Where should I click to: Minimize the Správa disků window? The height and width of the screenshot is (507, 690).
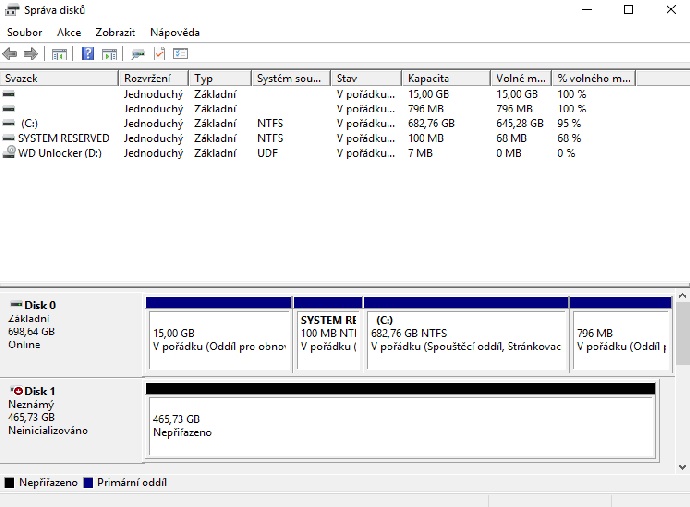[587, 10]
